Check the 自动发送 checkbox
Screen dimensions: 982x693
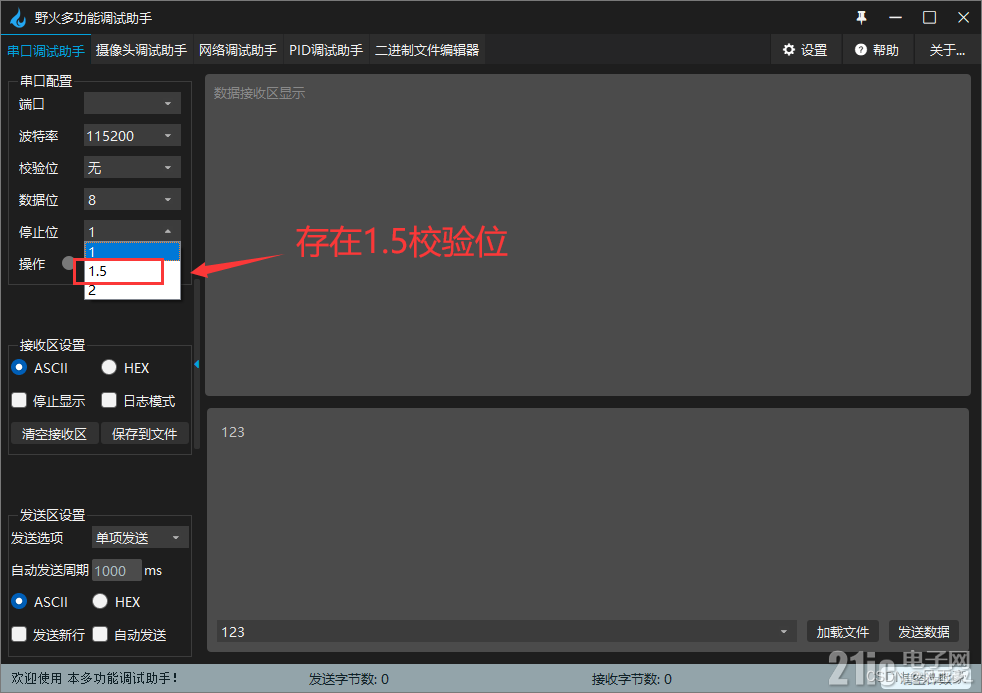100,634
